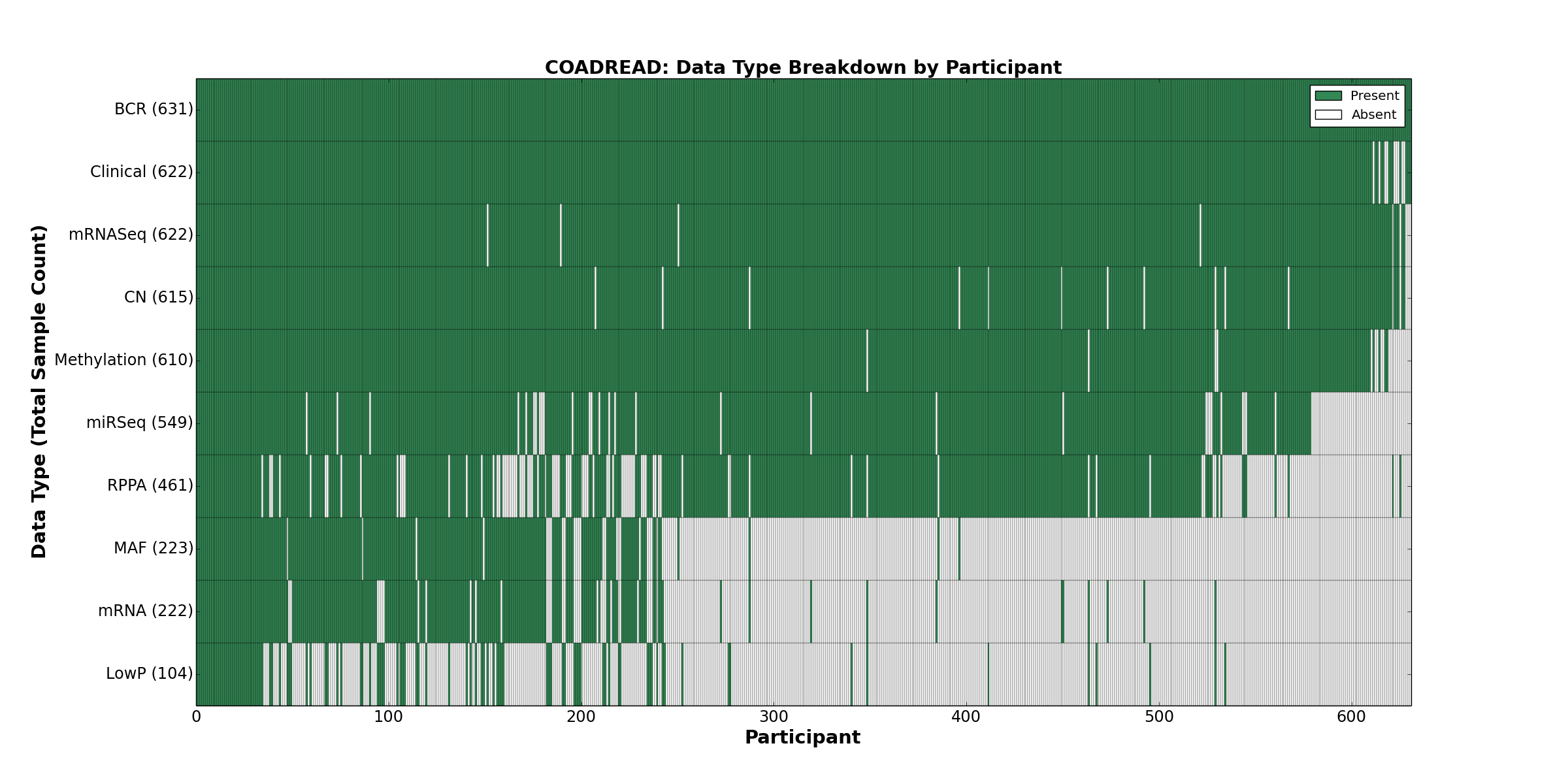Click the white Absent legend swatch
1568x784 pixels.
pos(1328,115)
